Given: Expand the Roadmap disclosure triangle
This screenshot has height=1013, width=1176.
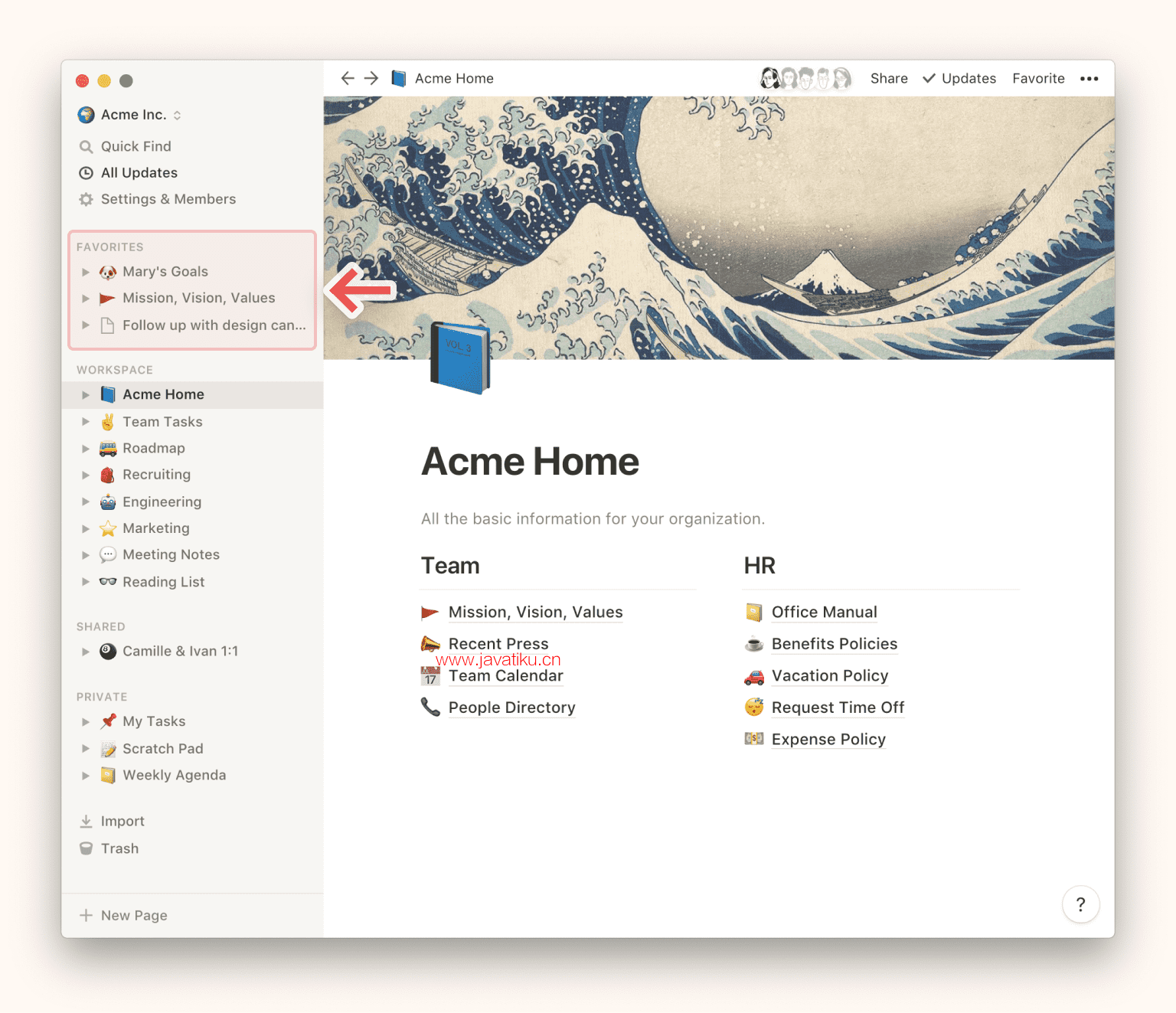Looking at the screenshot, I should pos(86,449).
